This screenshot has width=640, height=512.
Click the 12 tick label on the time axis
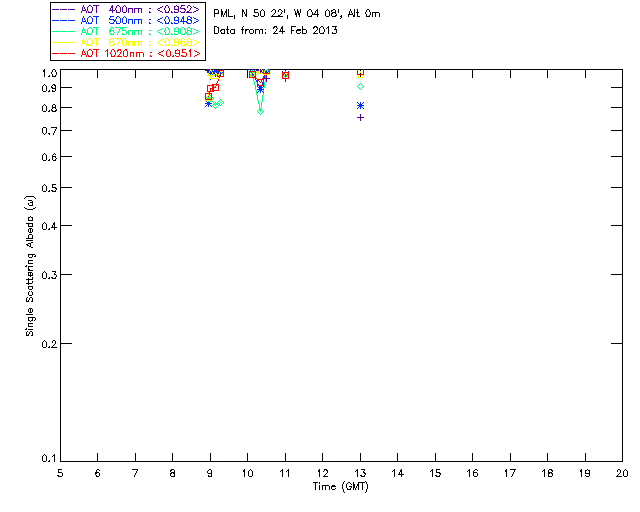pos(322,473)
